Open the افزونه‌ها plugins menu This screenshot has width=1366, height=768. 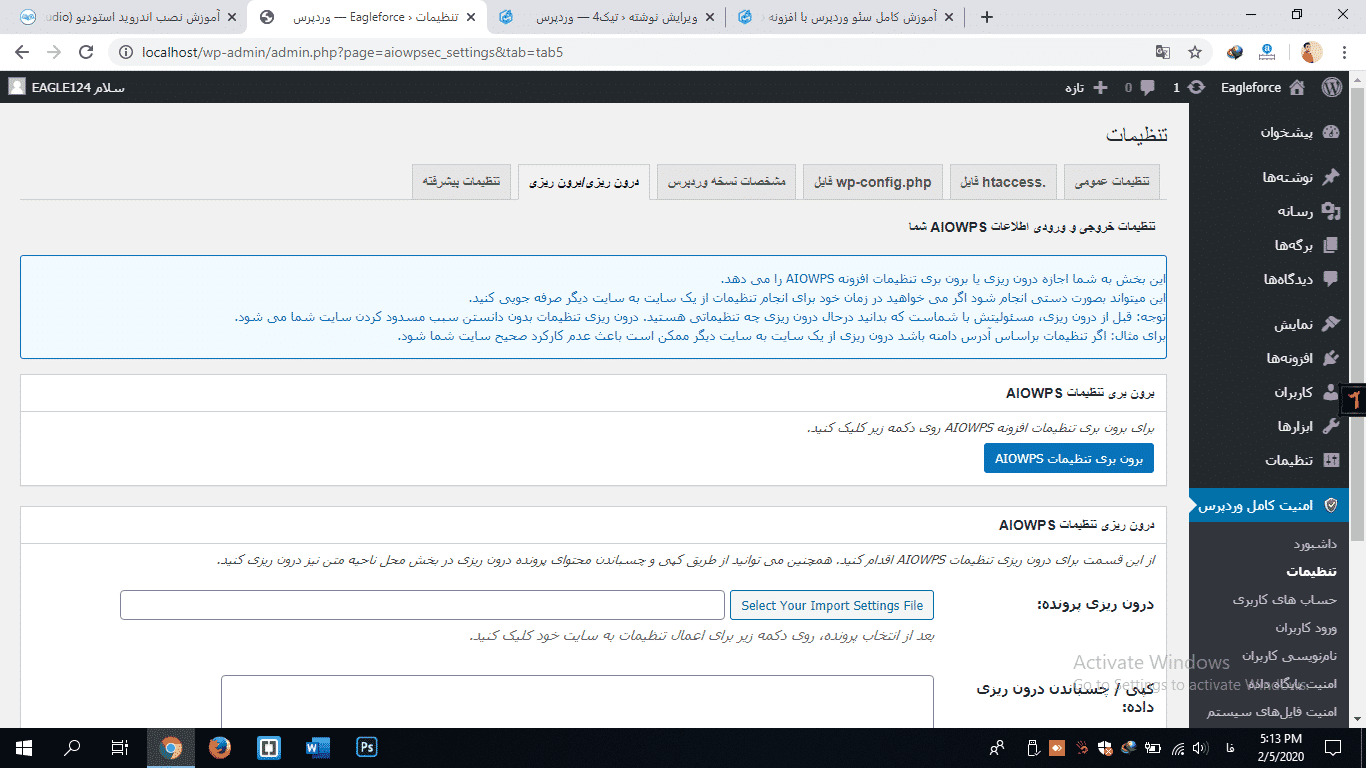click(x=1270, y=358)
